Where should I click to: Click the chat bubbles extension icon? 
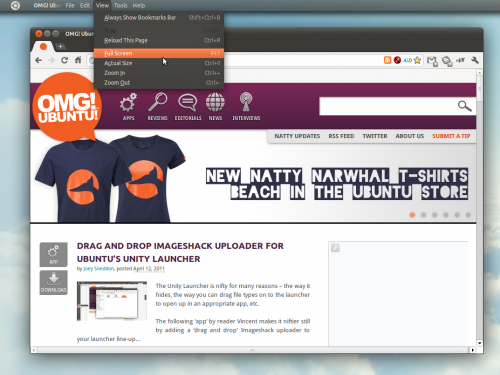(x=447, y=61)
